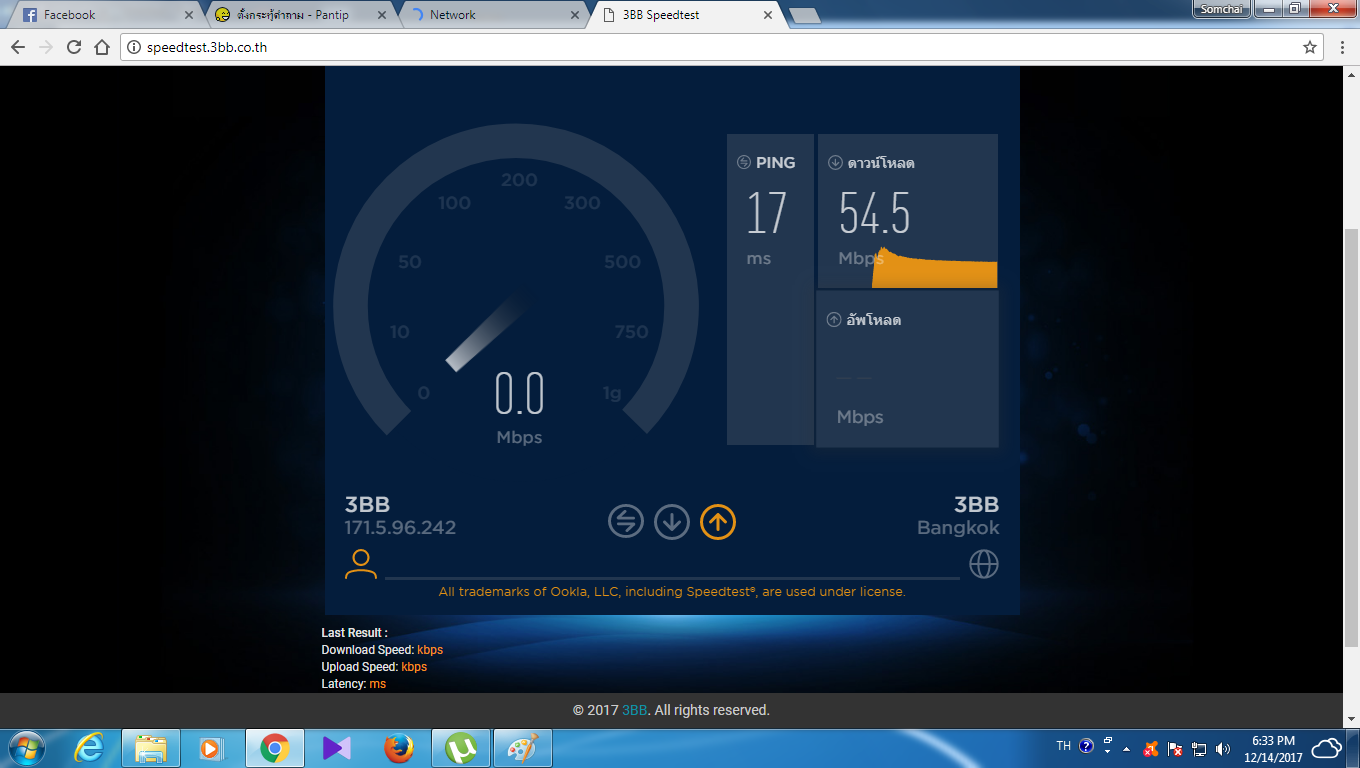Click the PING panel icon

pos(744,163)
